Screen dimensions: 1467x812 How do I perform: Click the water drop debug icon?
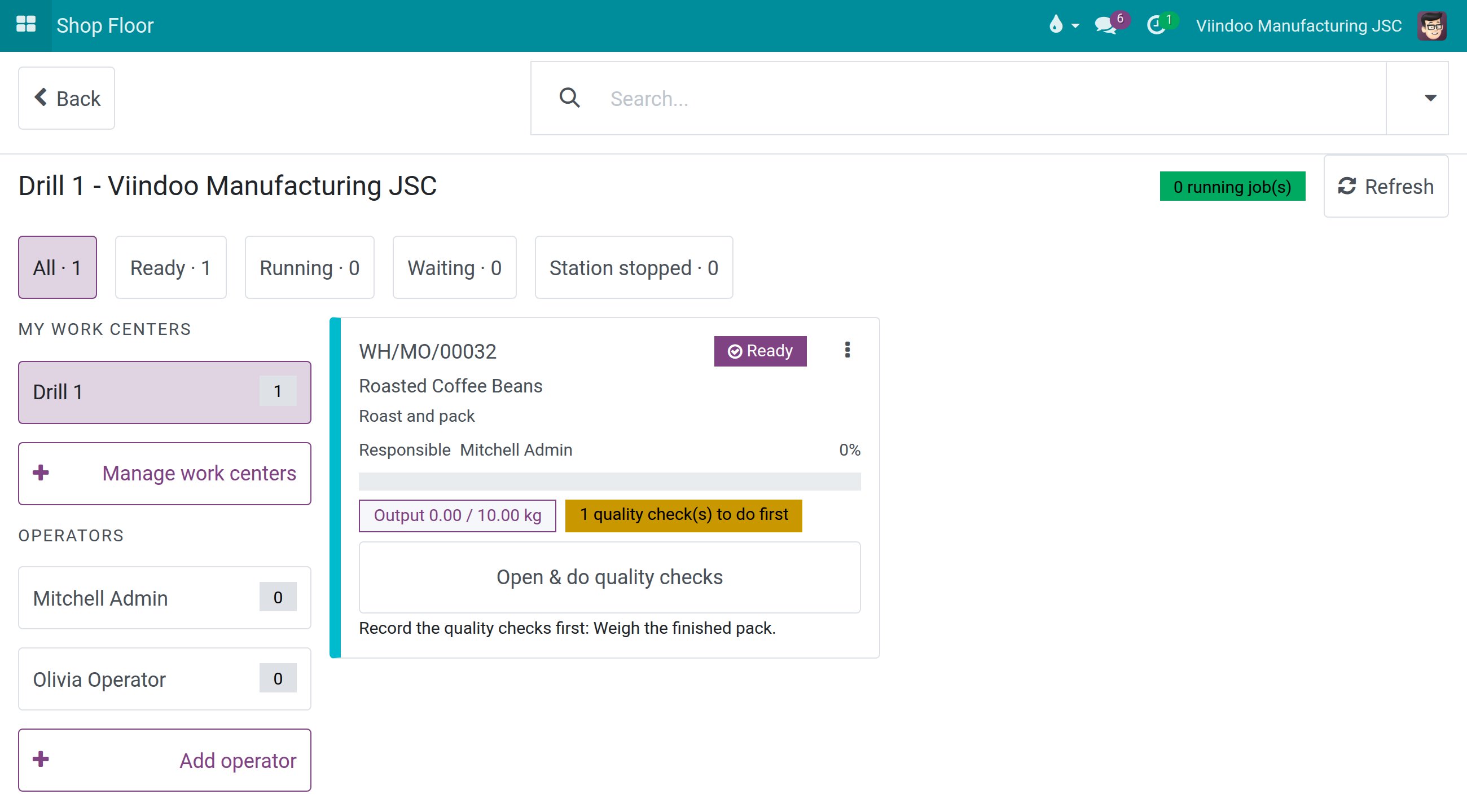tap(1056, 25)
